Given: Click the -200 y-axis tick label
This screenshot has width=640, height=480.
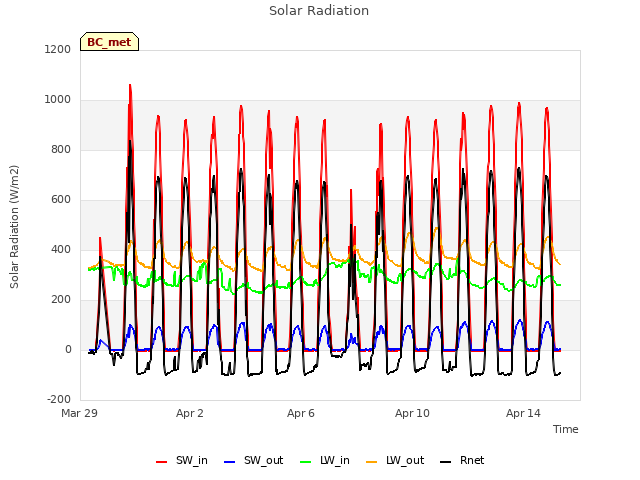Looking at the screenshot, I should click(59, 400).
